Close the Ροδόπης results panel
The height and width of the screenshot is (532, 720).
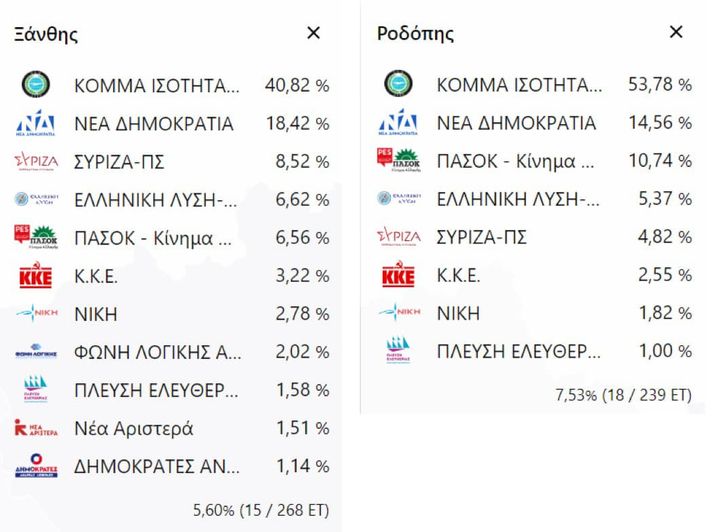676,32
